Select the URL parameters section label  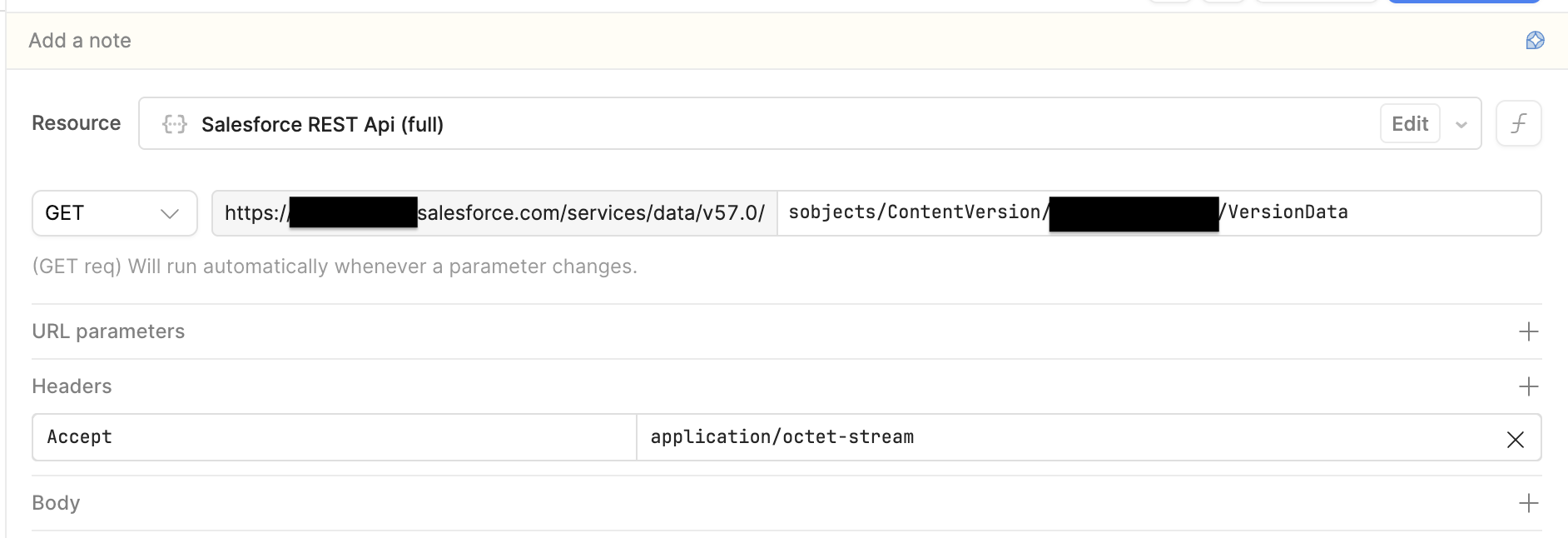[108, 331]
